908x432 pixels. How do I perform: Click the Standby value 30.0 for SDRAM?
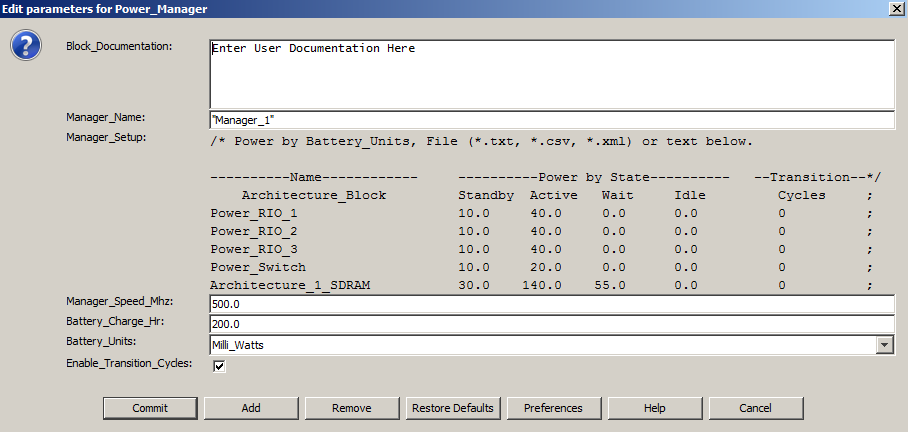point(474,285)
